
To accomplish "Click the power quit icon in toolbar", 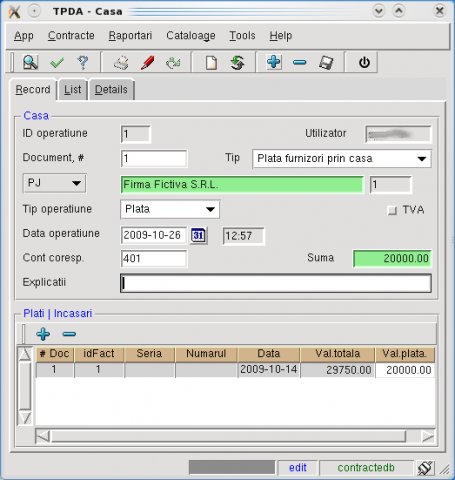I will point(364,62).
